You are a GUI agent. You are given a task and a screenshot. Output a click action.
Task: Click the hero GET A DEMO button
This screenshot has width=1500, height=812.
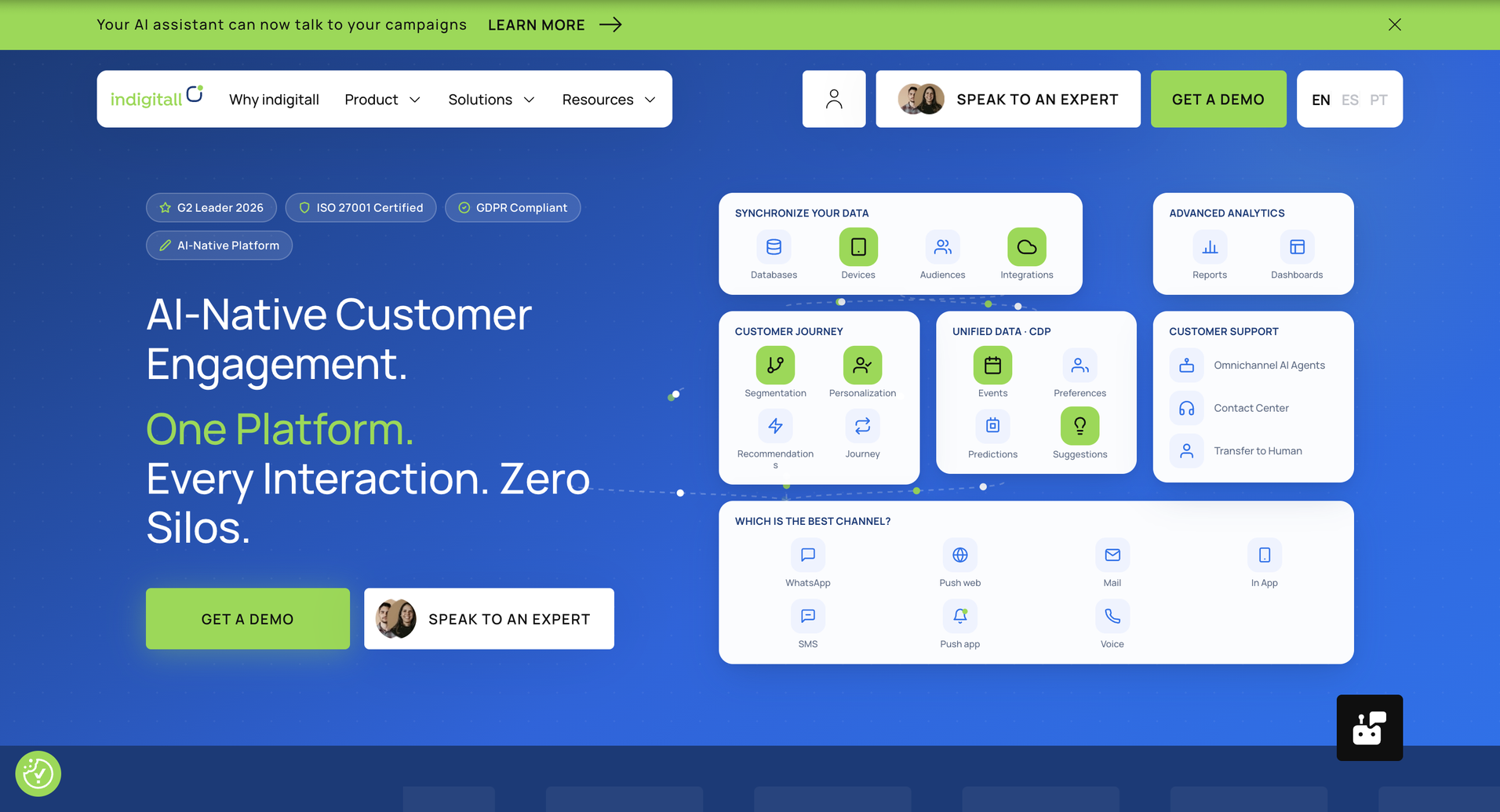[x=248, y=618]
